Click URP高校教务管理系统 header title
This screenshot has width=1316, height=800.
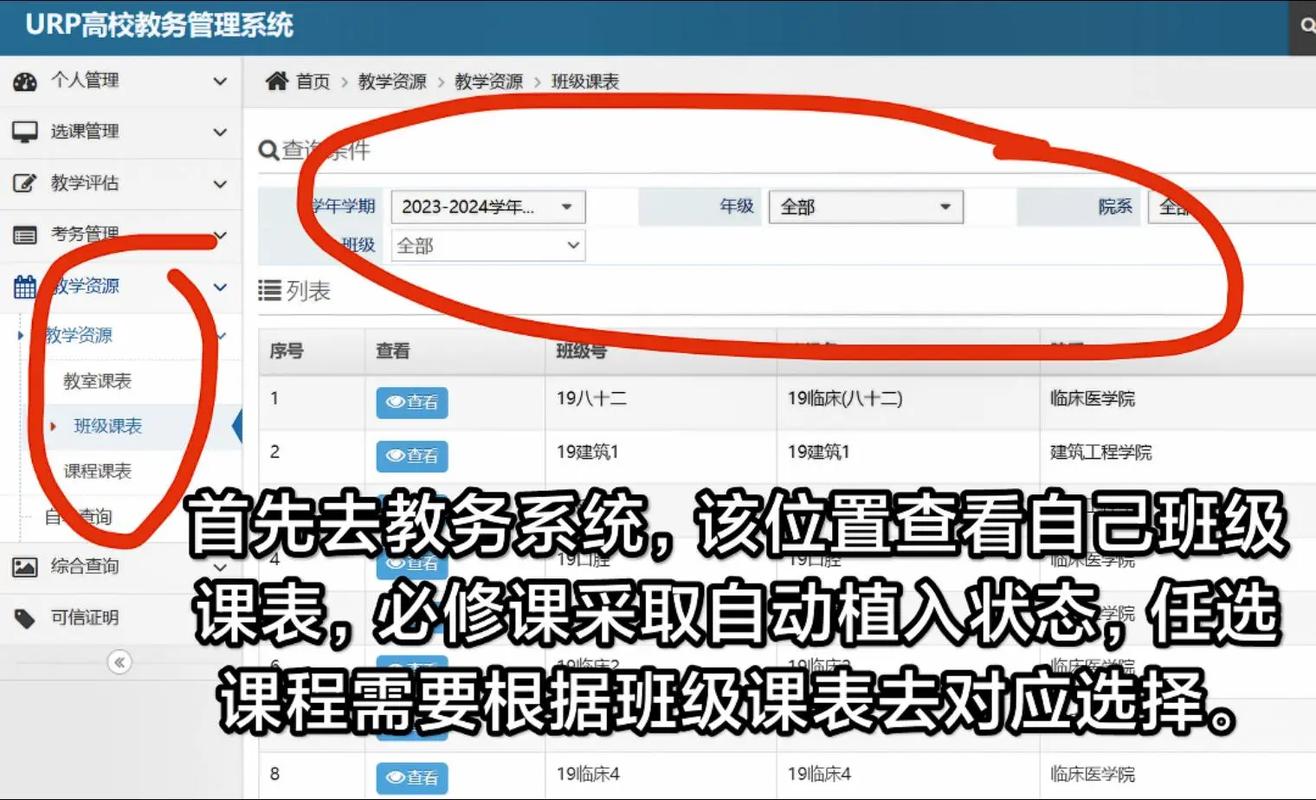(159, 25)
